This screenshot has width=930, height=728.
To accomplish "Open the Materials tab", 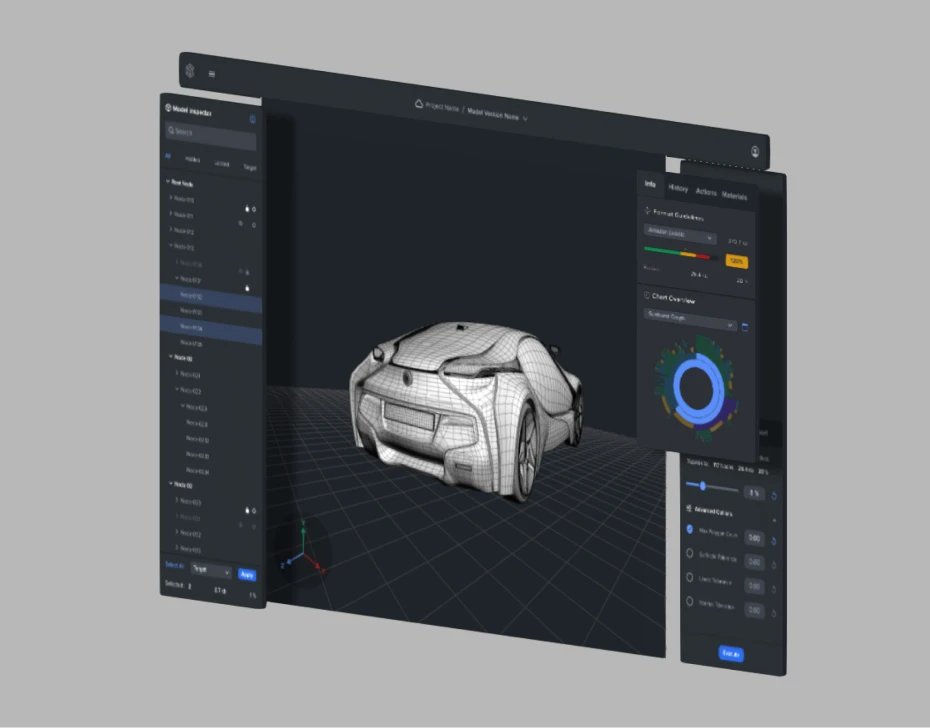I will pos(734,196).
